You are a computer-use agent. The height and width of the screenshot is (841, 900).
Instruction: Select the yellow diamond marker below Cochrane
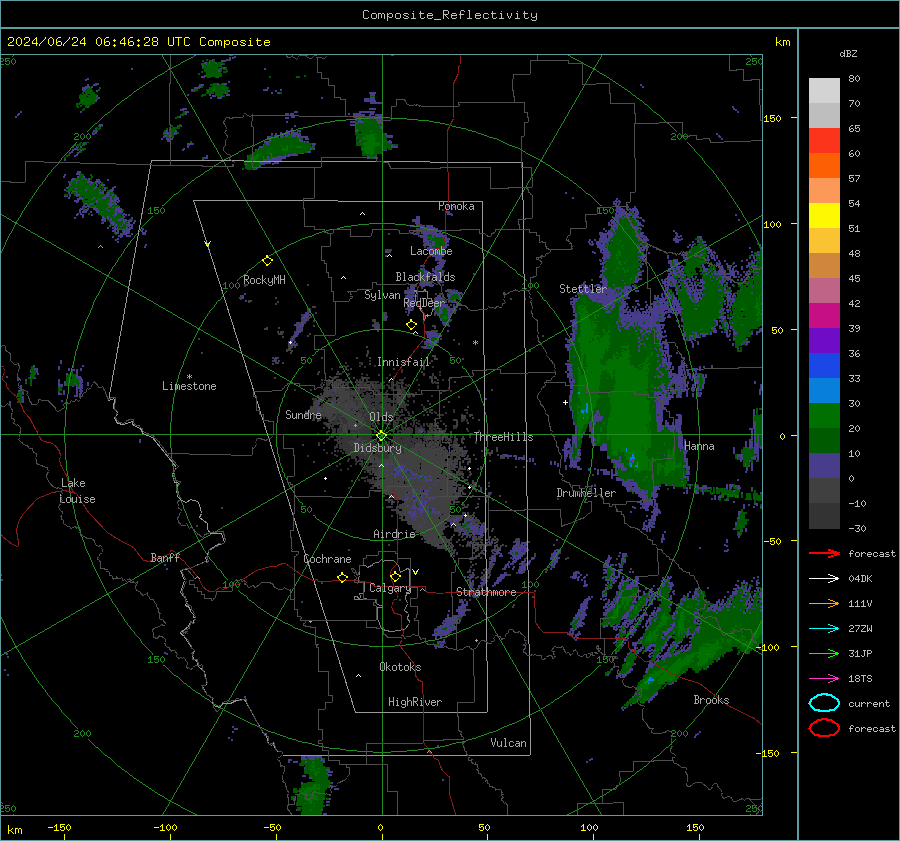click(342, 577)
